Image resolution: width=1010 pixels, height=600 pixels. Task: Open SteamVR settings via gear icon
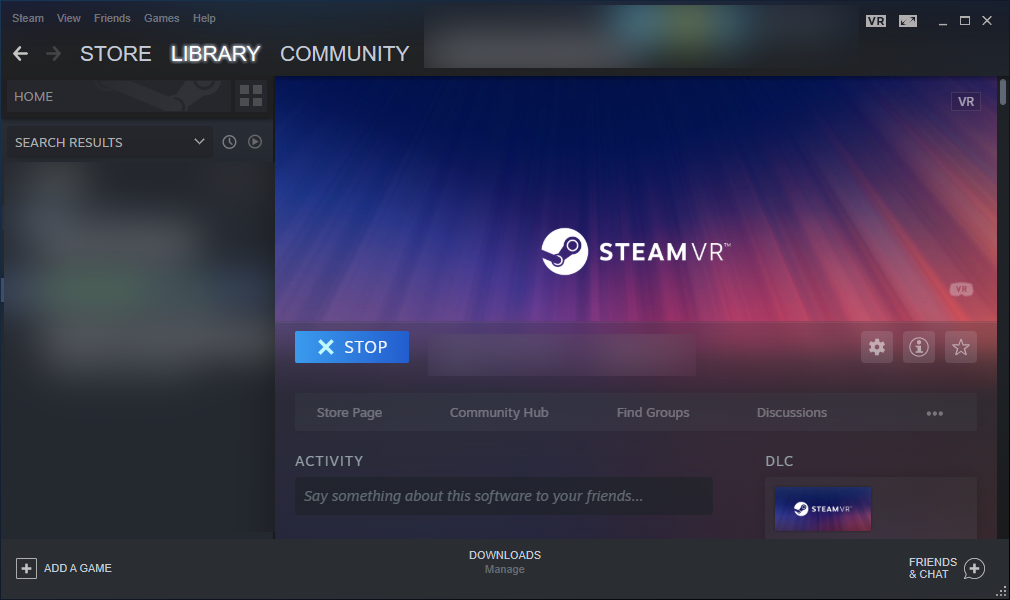coord(877,347)
